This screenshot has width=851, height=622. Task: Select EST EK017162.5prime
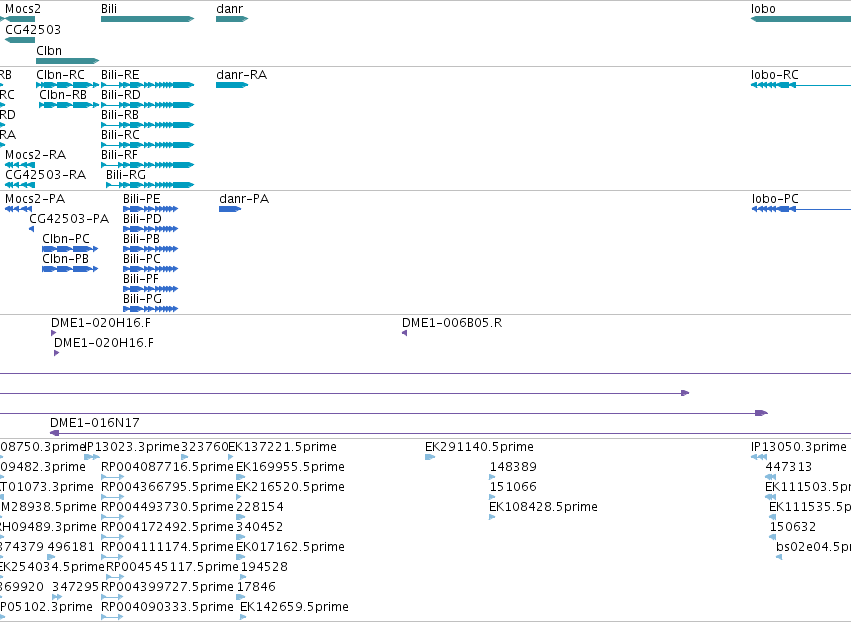pyautogui.click(x=240, y=557)
